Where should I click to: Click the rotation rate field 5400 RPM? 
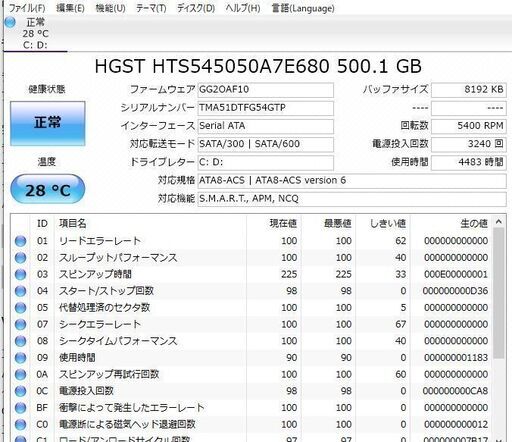tap(469, 126)
